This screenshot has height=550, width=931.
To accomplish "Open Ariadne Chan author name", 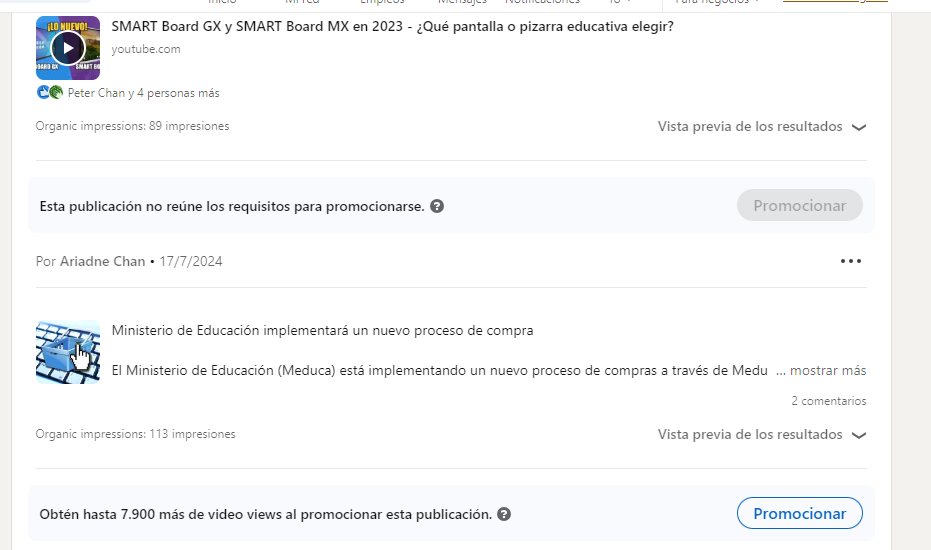I will tap(102, 261).
